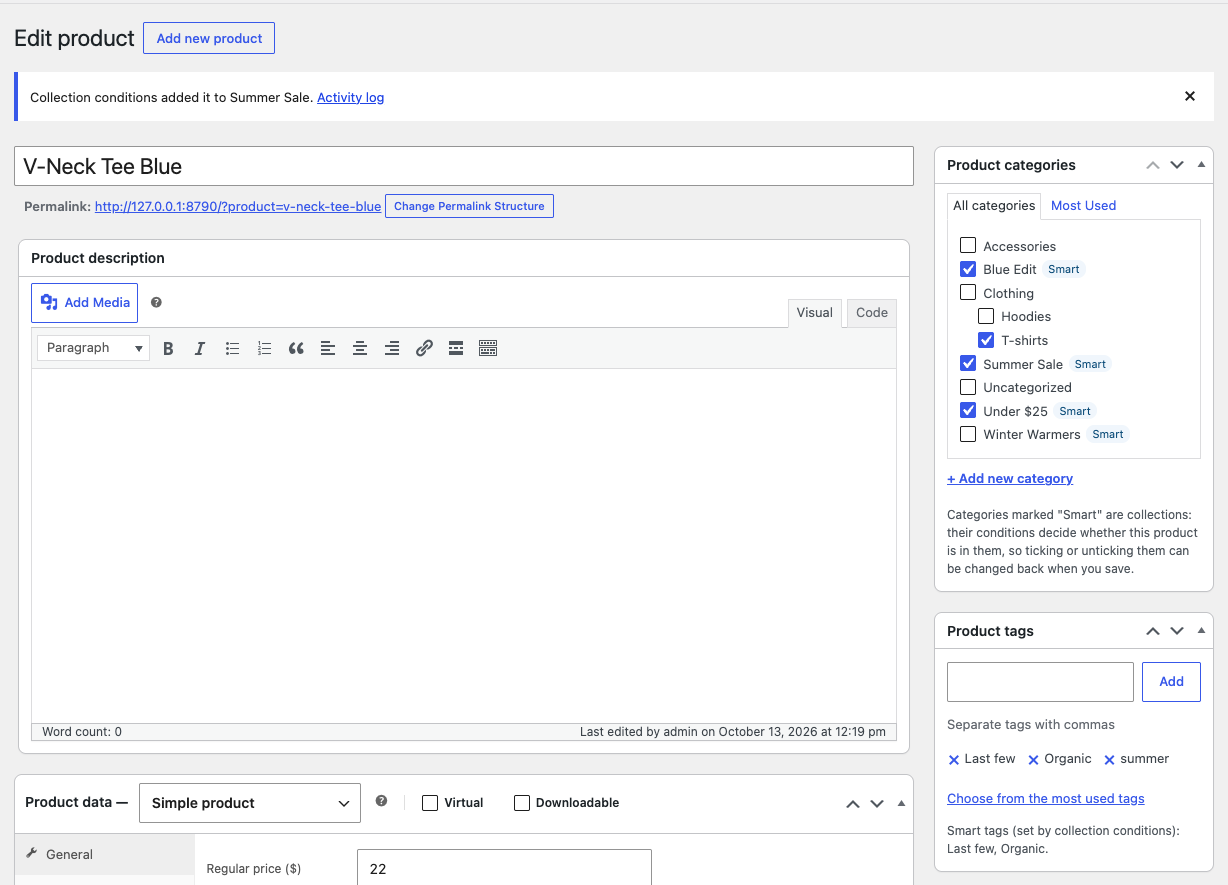This screenshot has width=1228, height=885.
Task: Insert or edit link icon
Action: click(x=424, y=348)
